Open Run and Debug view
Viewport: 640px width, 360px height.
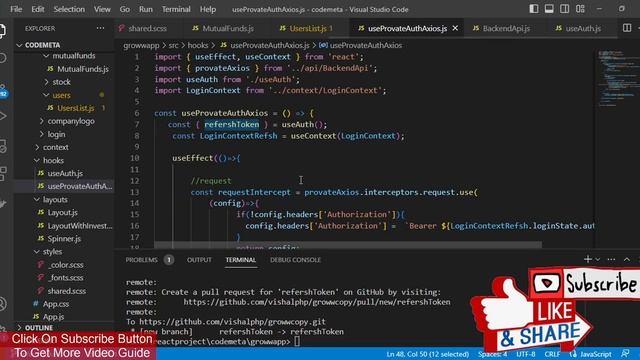pyautogui.click(x=3, y=116)
